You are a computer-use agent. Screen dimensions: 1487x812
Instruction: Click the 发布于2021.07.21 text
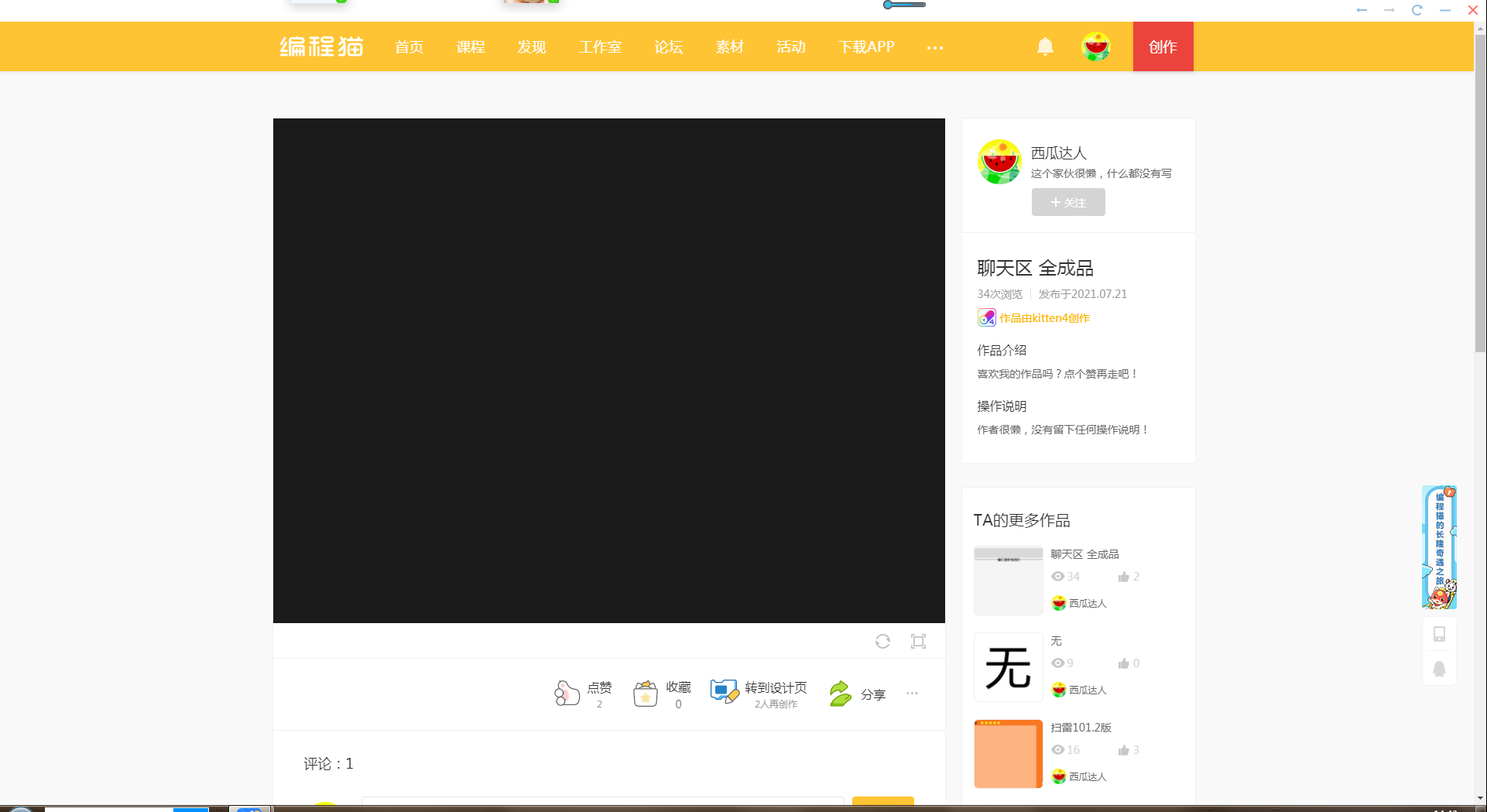(1082, 294)
